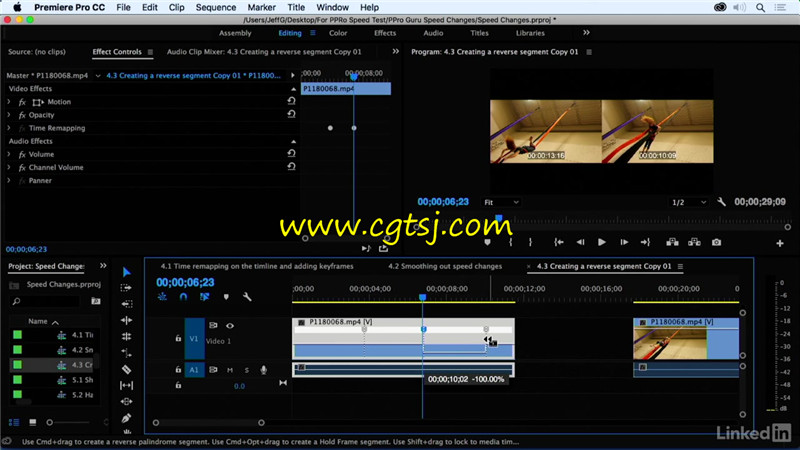
Task: Go to Out point in Program monitor
Action: pos(645,242)
